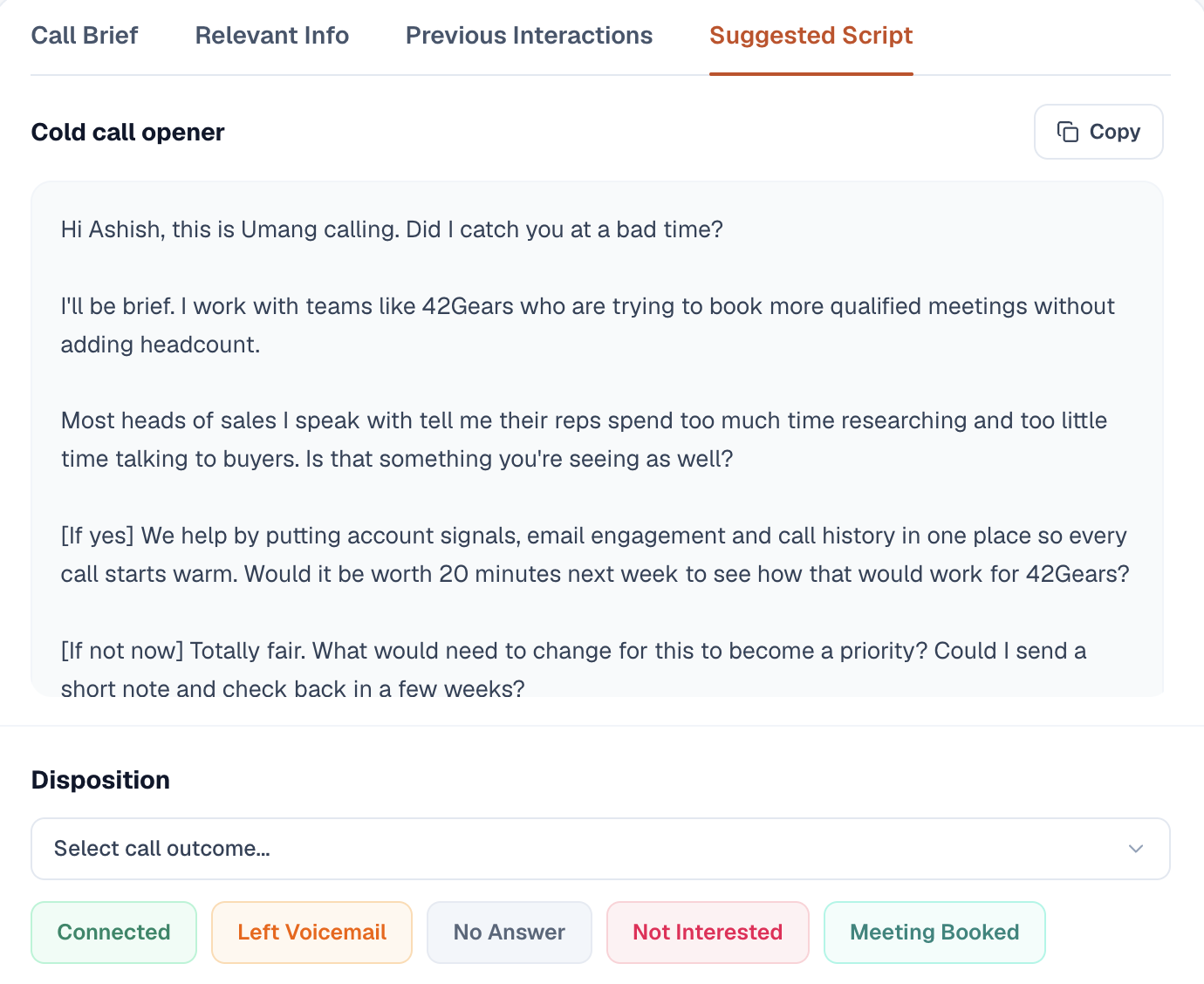Open the Call Brief tab
The image size is (1204, 984).
(x=85, y=36)
